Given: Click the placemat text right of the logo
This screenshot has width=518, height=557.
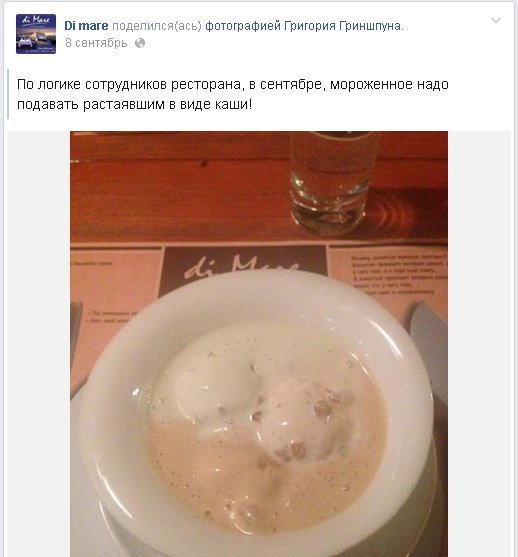Looking at the screenshot, I should (x=394, y=275).
